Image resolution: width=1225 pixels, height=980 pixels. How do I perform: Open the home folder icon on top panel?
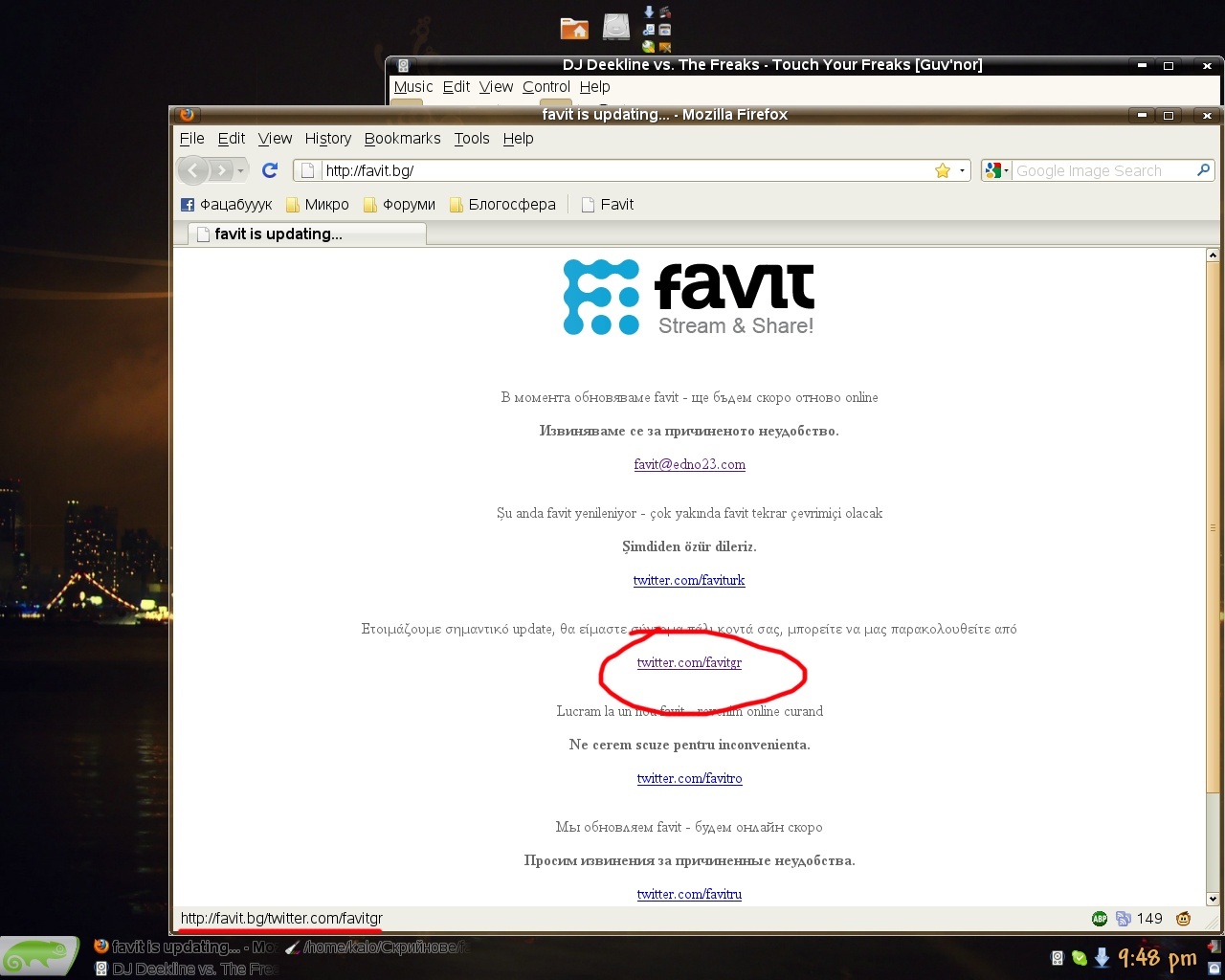574,29
